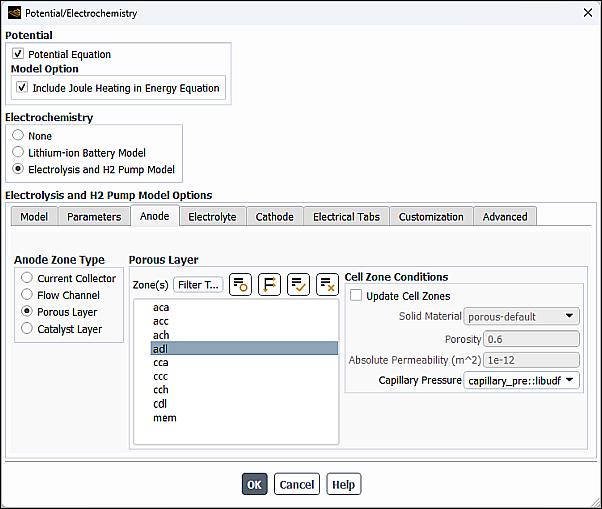
Task: Click the Cancel button
Action: [297, 484]
